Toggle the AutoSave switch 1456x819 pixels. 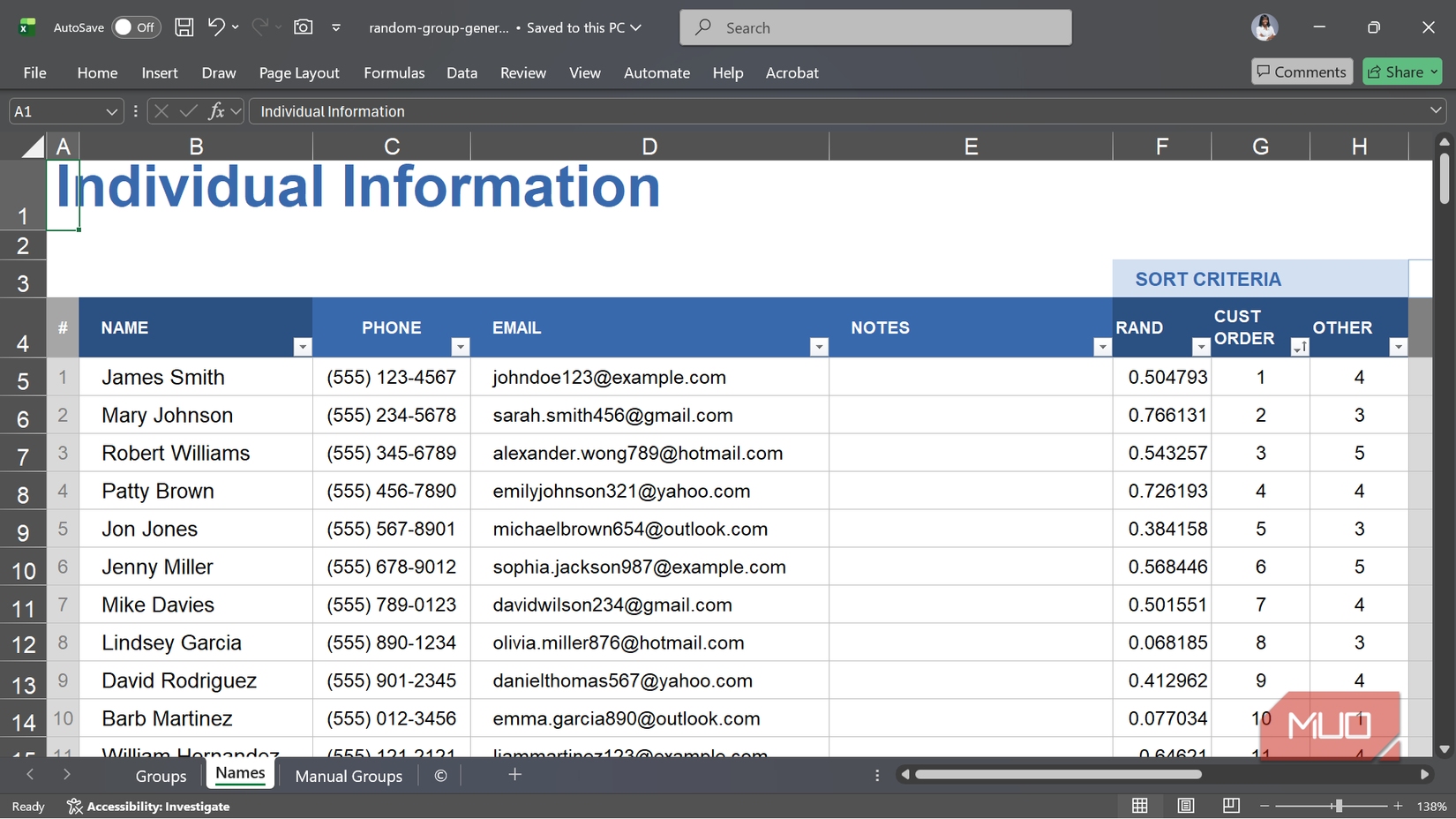[x=135, y=27]
